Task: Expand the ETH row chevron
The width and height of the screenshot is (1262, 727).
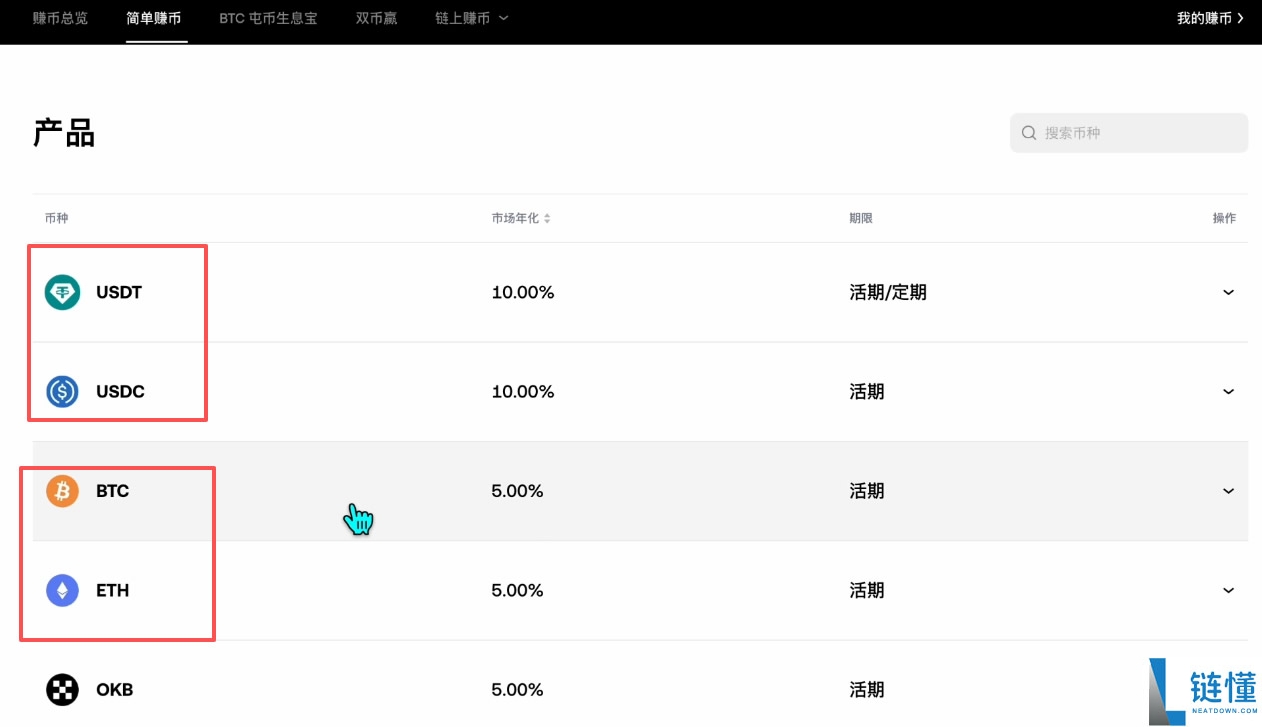Action: tap(1229, 590)
